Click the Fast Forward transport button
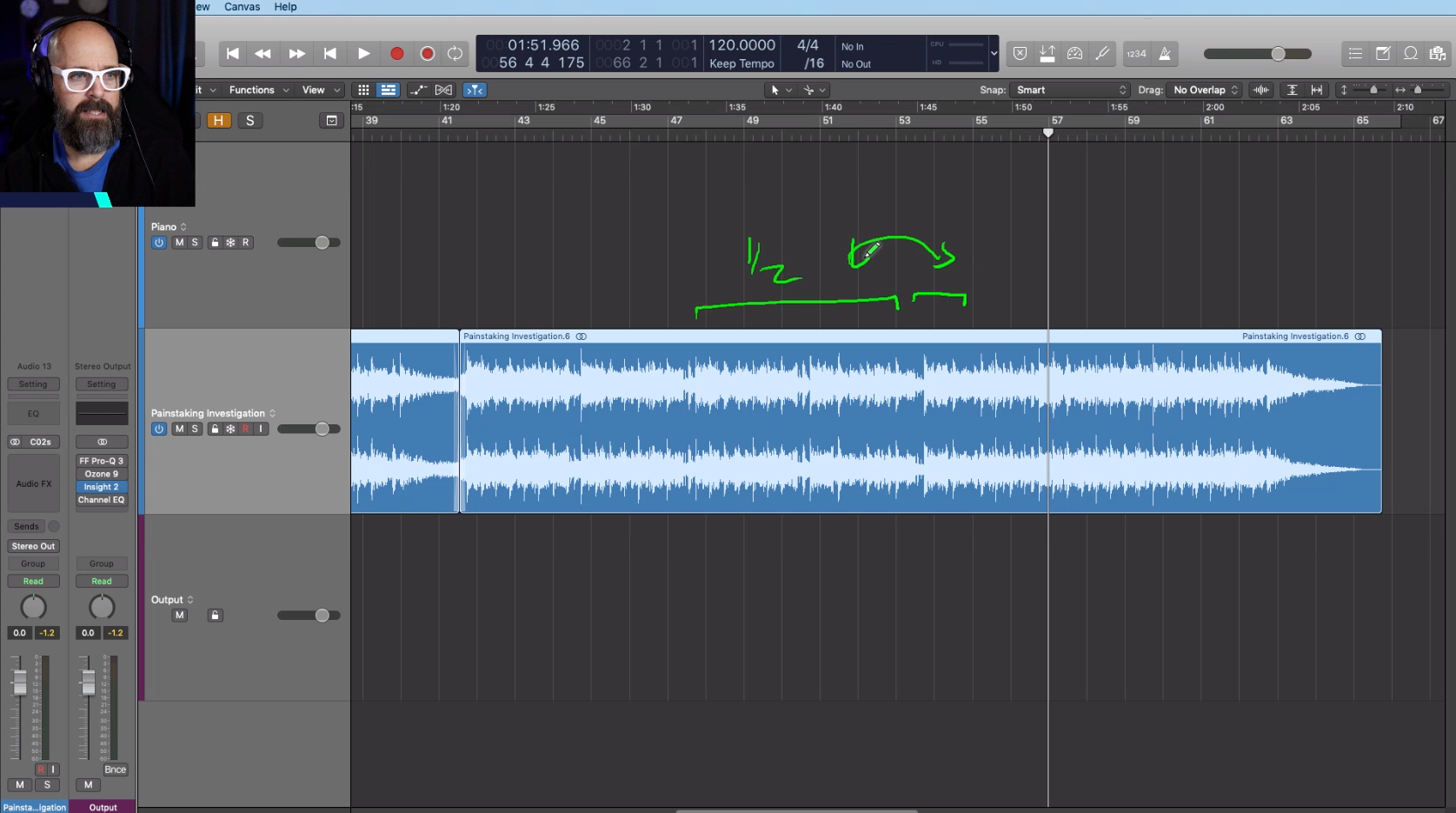Screen dimensions: 1456x813 [296, 54]
